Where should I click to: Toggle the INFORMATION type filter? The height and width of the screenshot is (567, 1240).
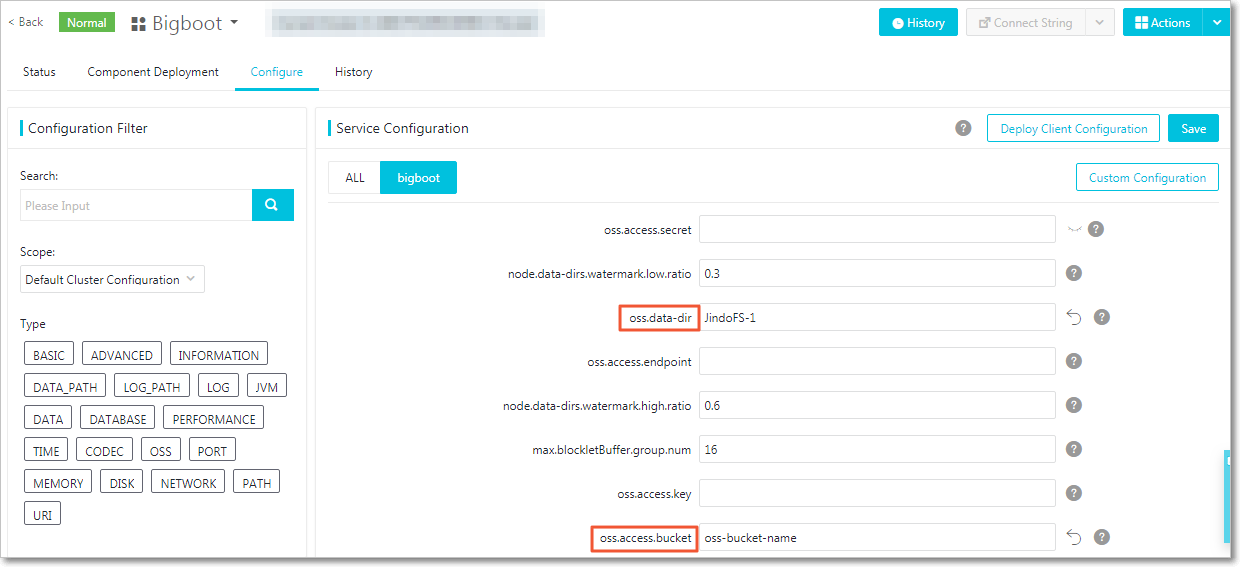pyautogui.click(x=219, y=355)
